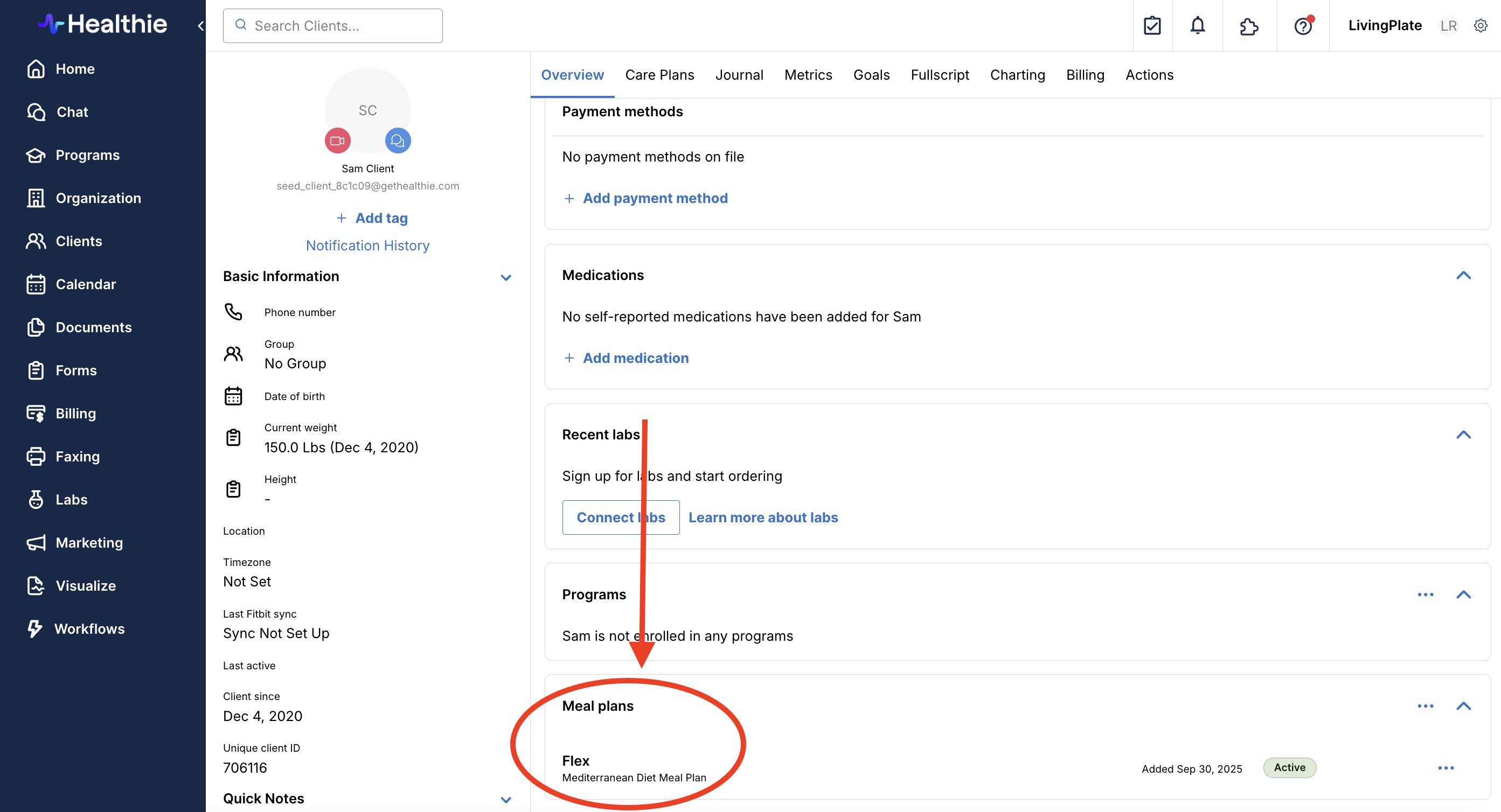This screenshot has height=812, width=1501.
Task: Expand the Basic Information chevron
Action: 506,277
